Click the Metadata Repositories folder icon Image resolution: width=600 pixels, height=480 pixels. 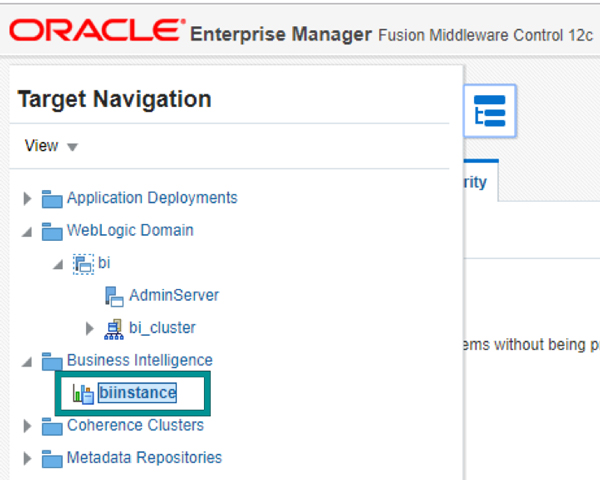52,459
